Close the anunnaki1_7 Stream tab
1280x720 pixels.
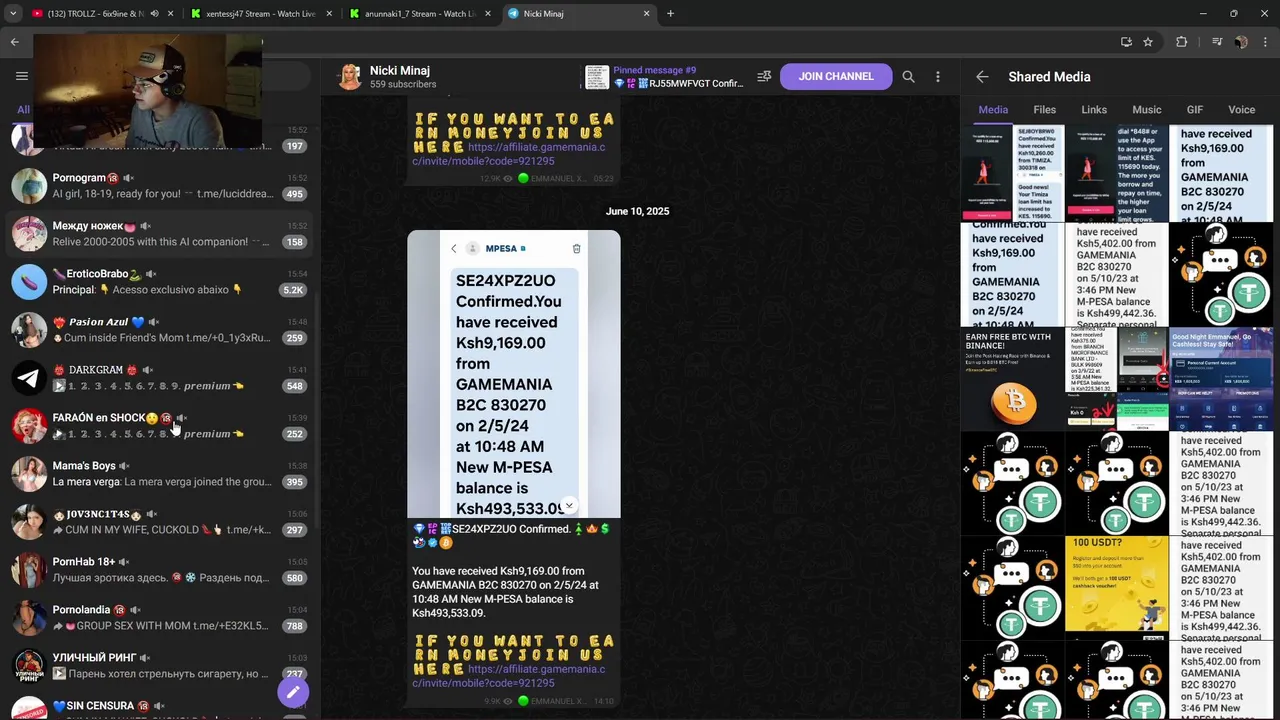tap(489, 14)
